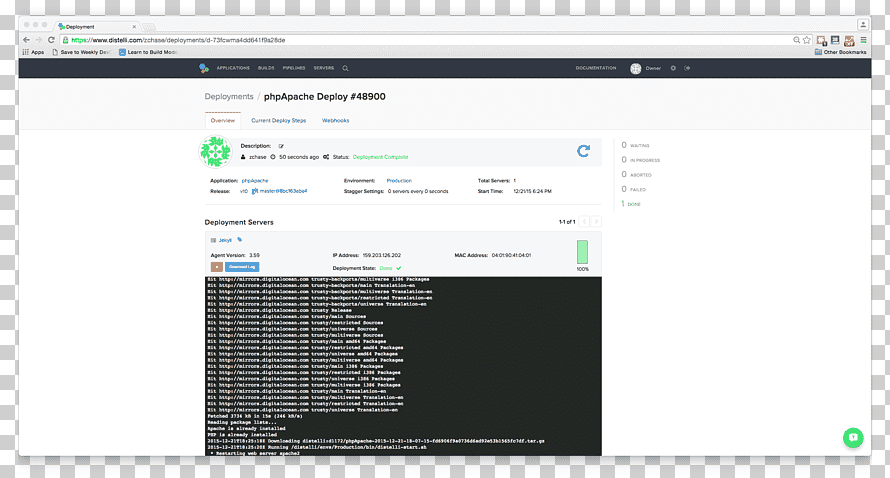The image size is (890, 478).
Task: Open the Other Bookmarks folder
Action: [841, 52]
